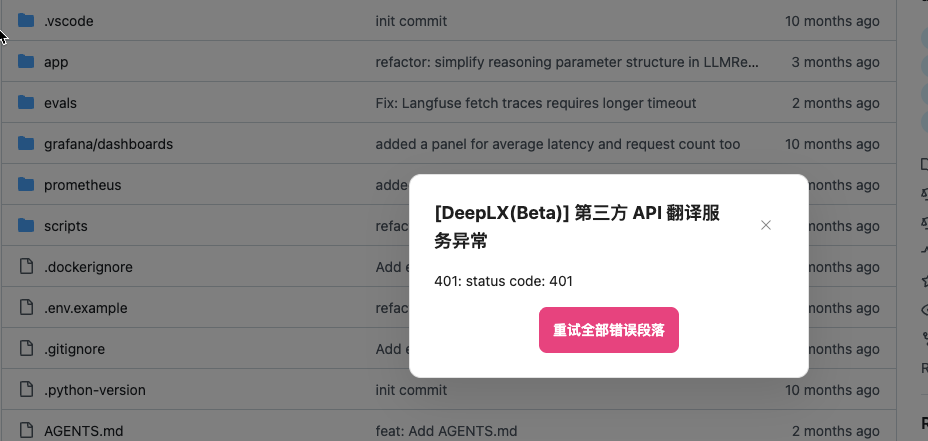The height and width of the screenshot is (441, 928).
Task: Click '10 months ago' in the .python-version row
Action: [832, 390]
